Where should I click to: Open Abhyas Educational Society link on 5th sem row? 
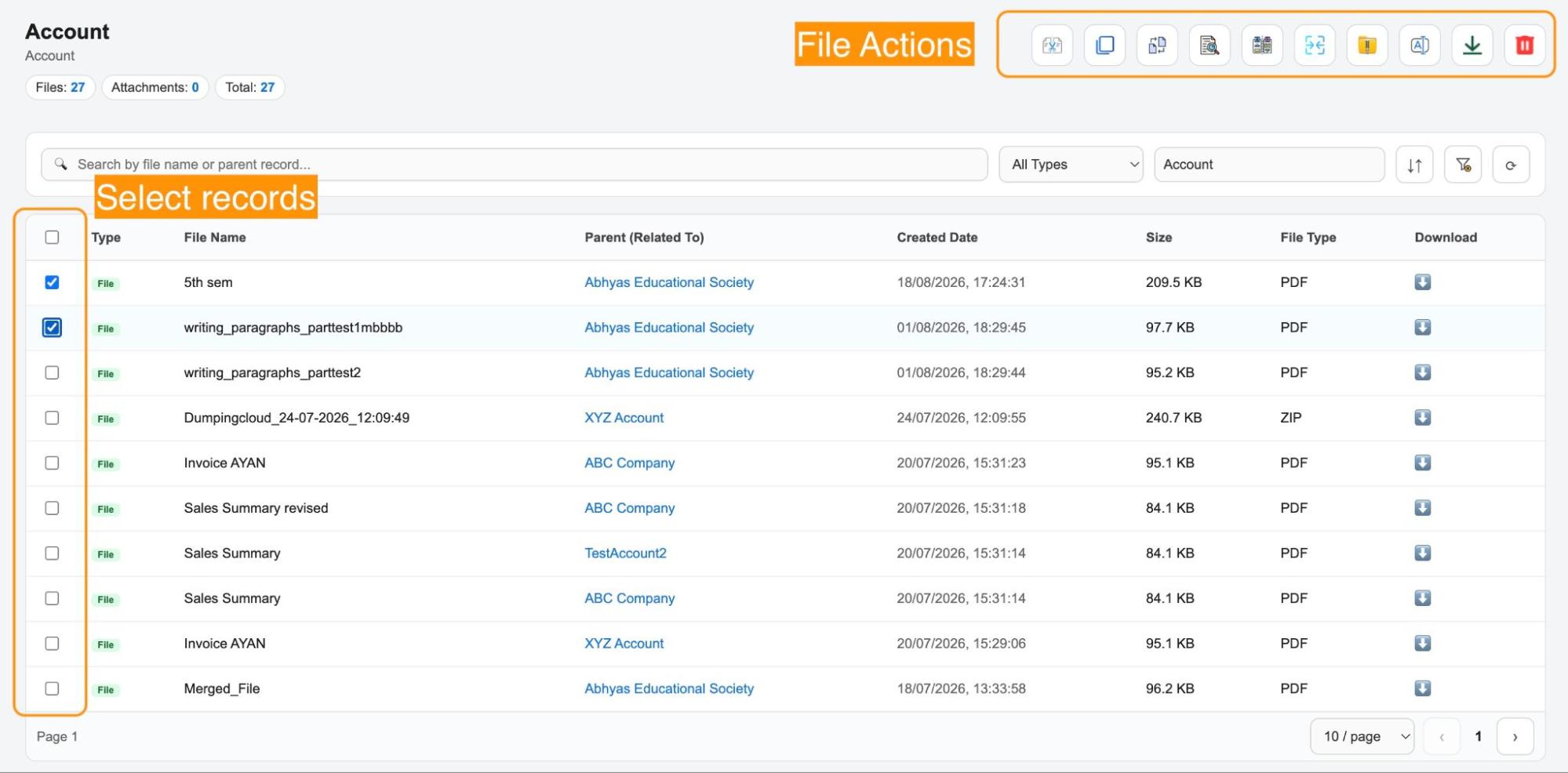[668, 282]
